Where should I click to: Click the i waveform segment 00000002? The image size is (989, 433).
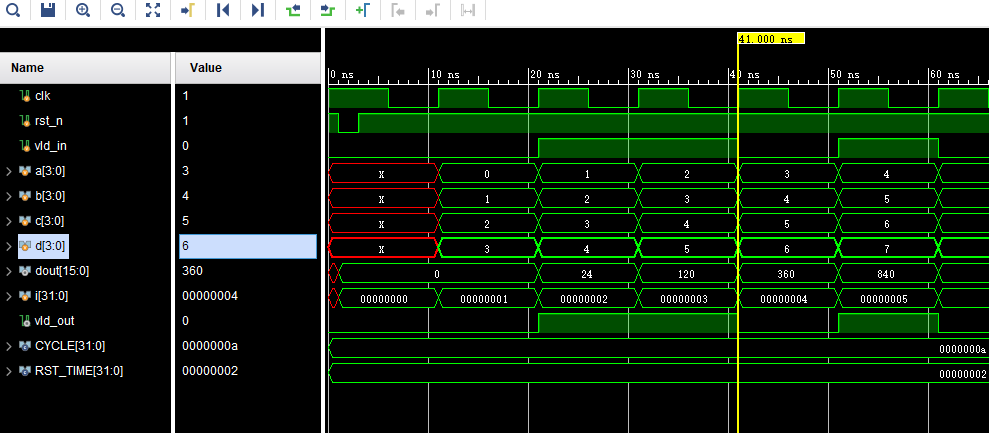[587, 299]
